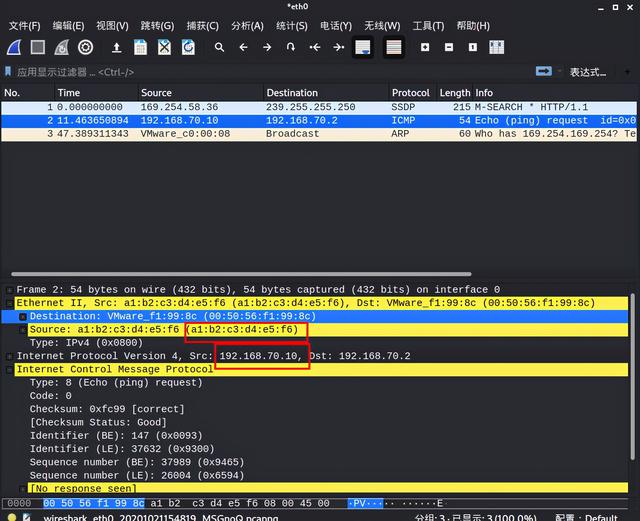Jump to the first packet

click(x=314, y=47)
